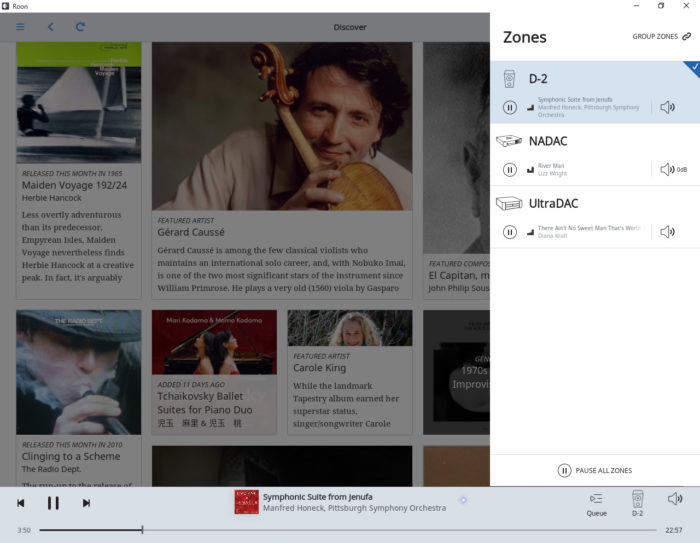The image size is (700, 543).
Task: Click the 22:57 total time label
Action: coord(674,530)
